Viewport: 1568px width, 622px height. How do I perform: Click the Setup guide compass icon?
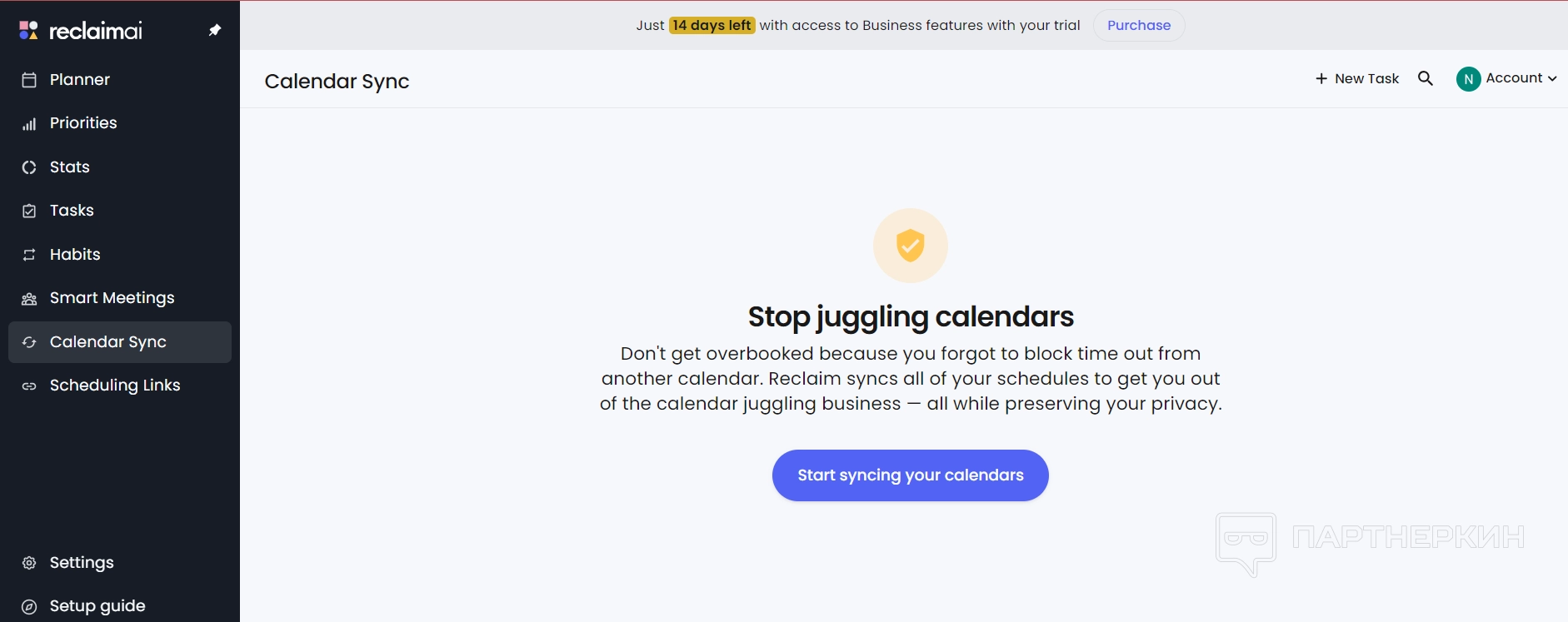tap(29, 606)
